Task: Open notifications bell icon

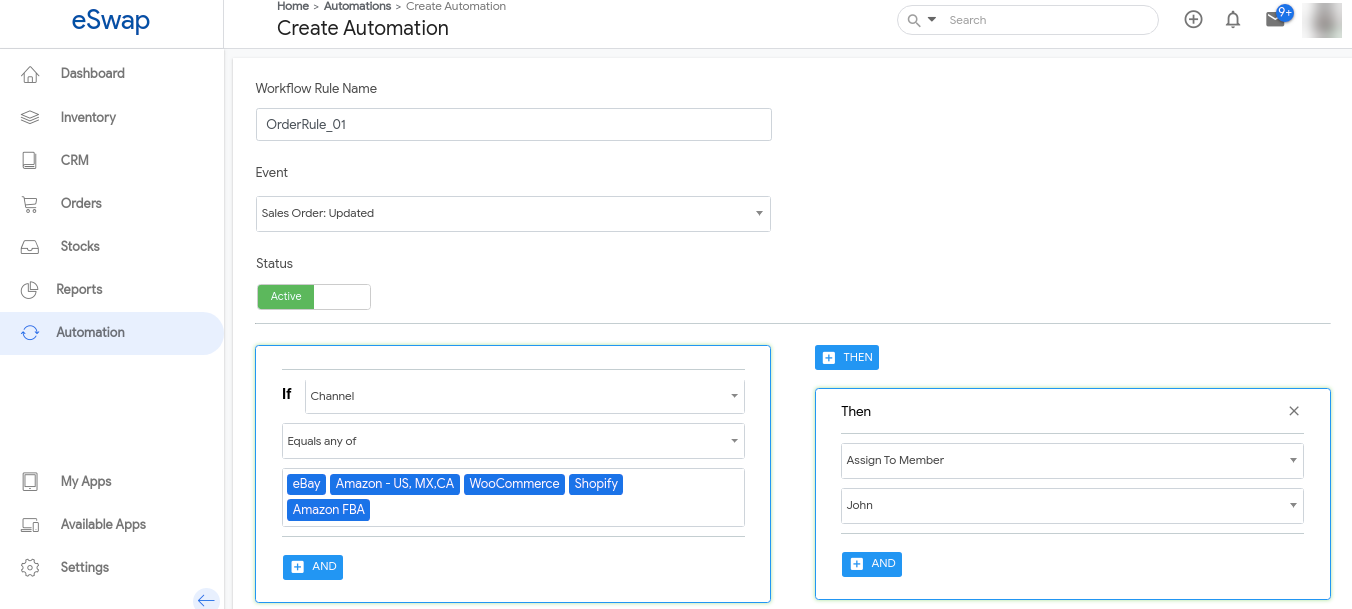Action: [x=1233, y=20]
